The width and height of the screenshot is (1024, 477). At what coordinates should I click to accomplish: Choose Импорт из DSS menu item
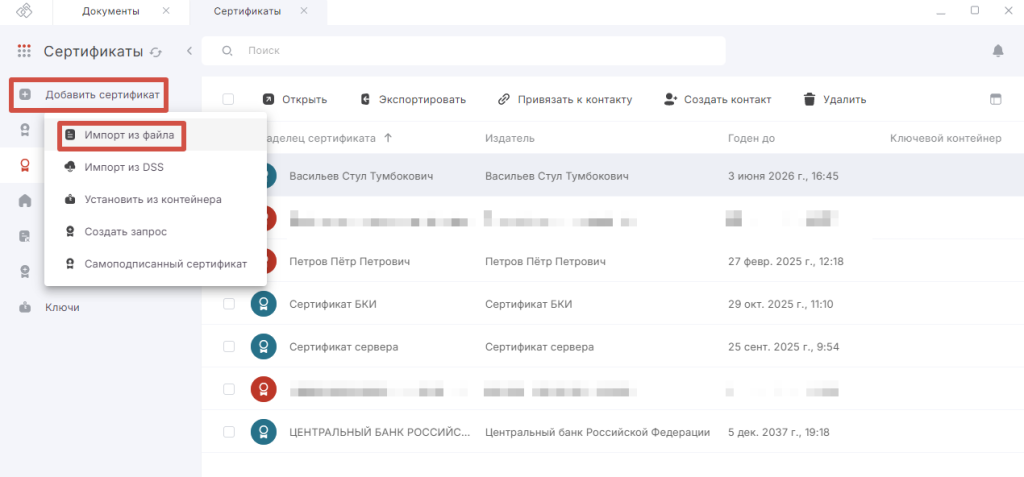click(155, 167)
